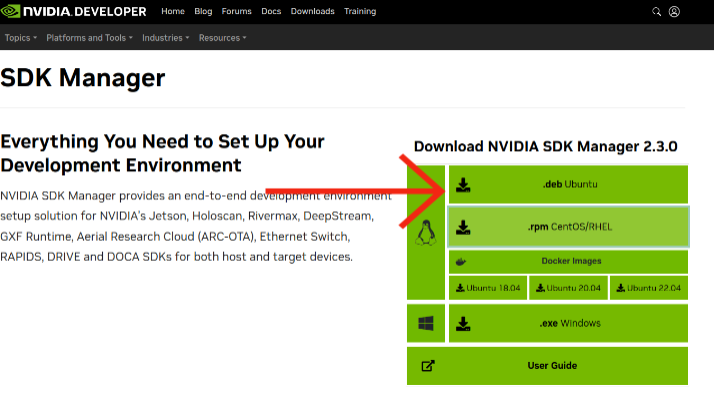This screenshot has width=714, height=394.
Task: Click the NVIDIA Developer logo
Action: (74, 11)
